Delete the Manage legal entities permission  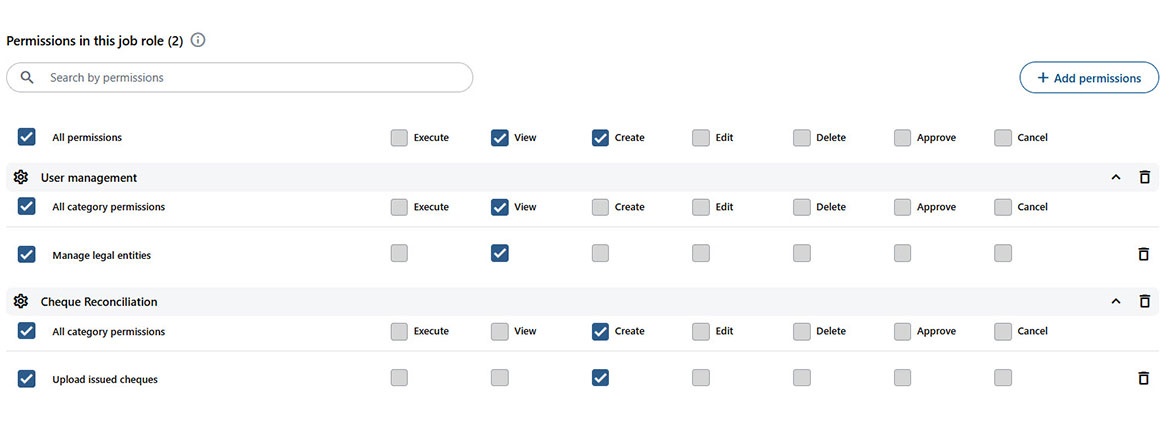point(1144,254)
